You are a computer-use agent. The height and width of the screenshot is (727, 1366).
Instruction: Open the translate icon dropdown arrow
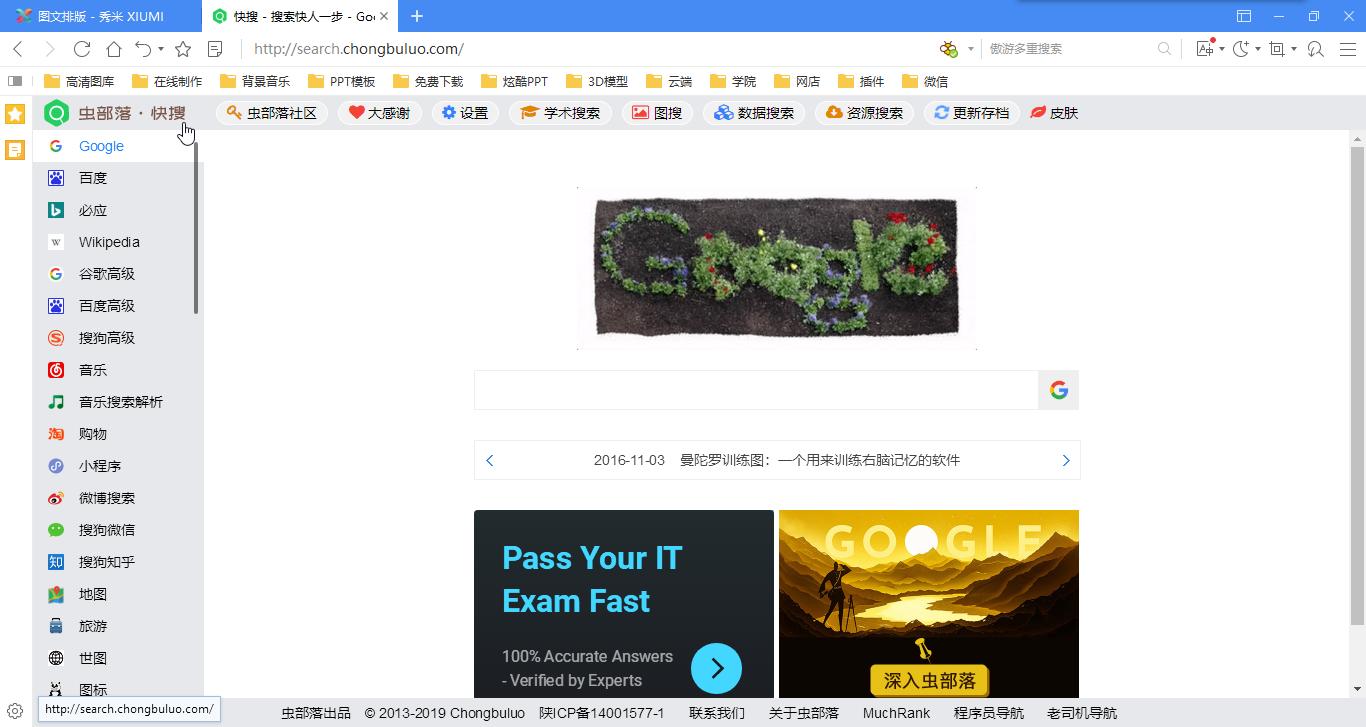point(1222,48)
